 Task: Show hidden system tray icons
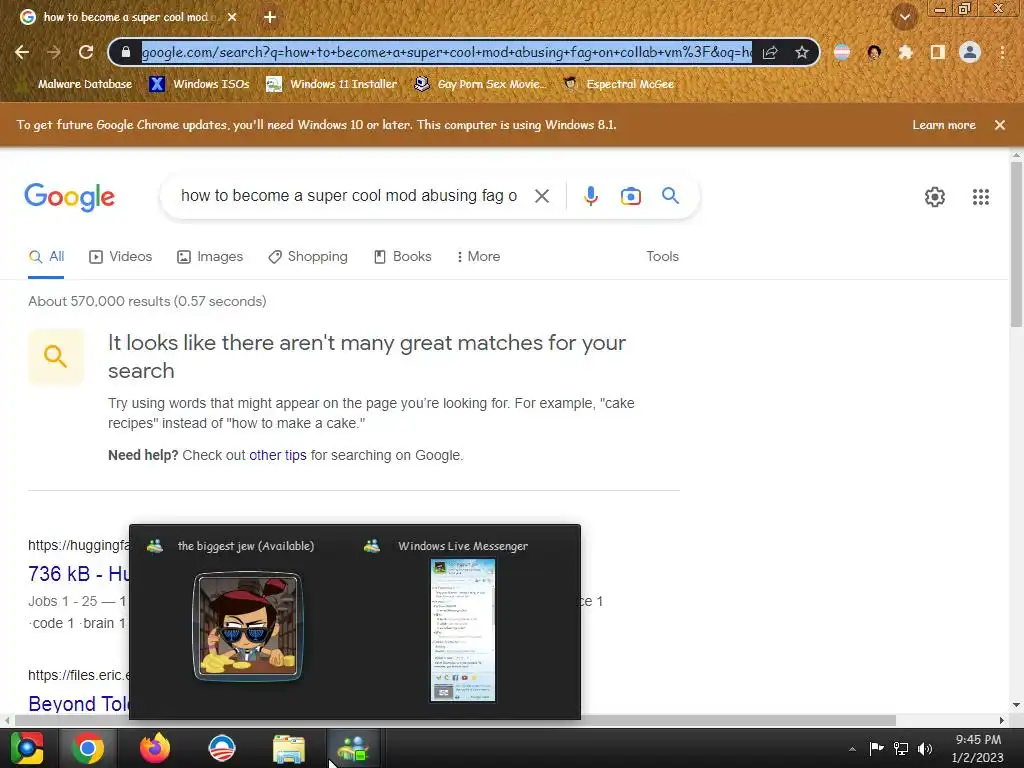click(x=852, y=749)
